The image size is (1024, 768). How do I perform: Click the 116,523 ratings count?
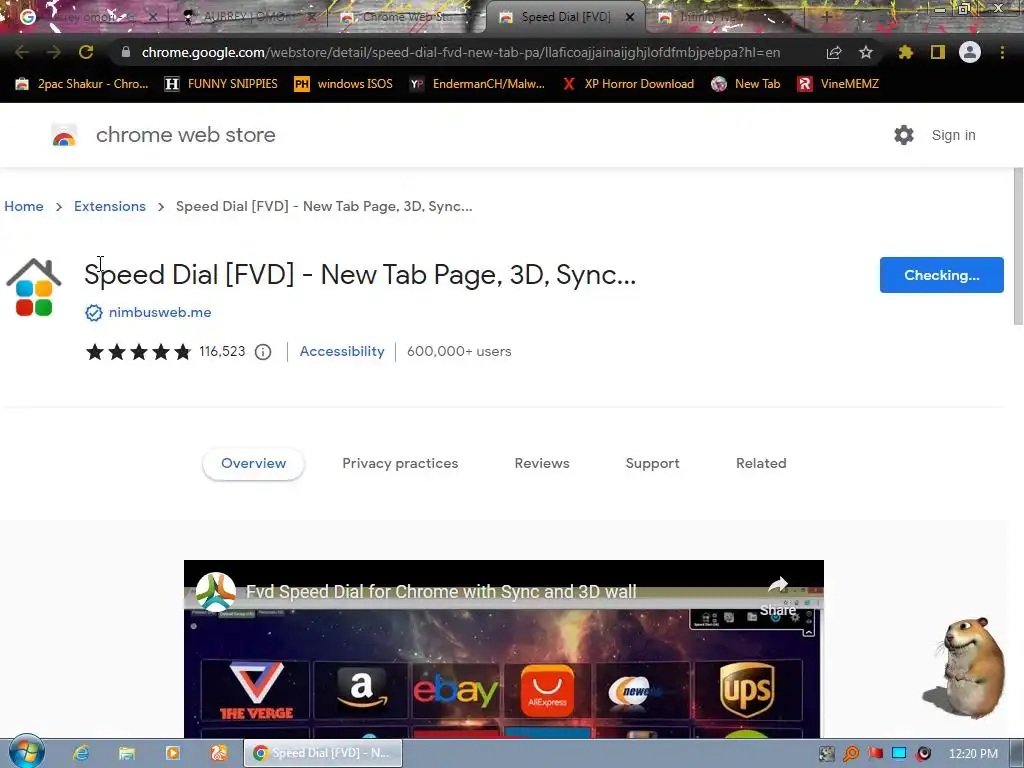pyautogui.click(x=222, y=351)
